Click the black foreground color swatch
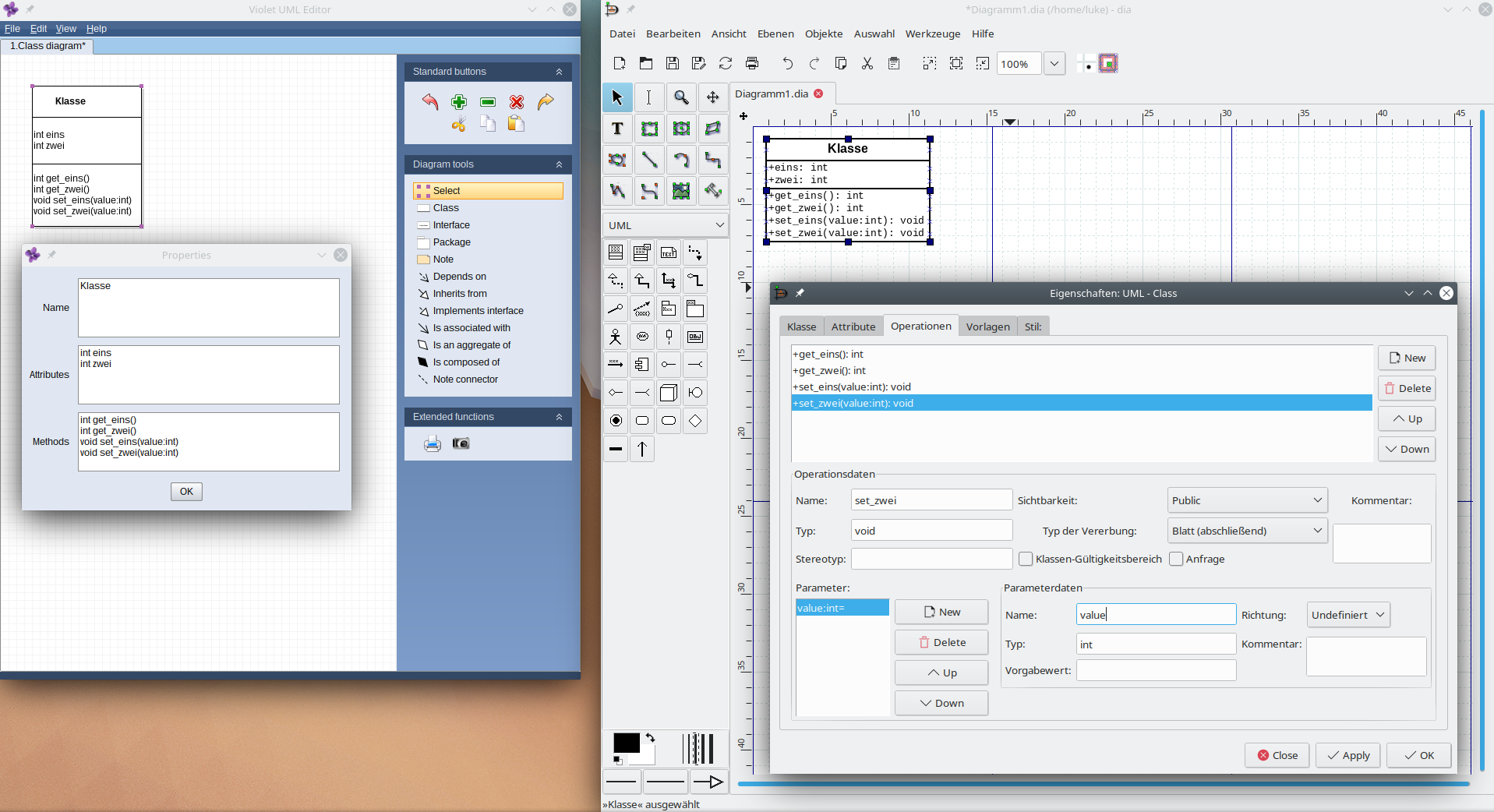The height and width of the screenshot is (812, 1494). tap(626, 743)
